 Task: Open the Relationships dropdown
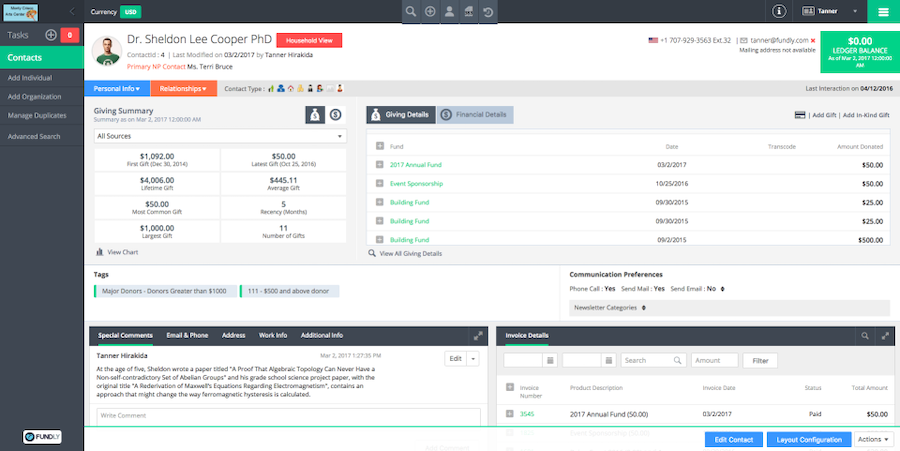pos(184,88)
